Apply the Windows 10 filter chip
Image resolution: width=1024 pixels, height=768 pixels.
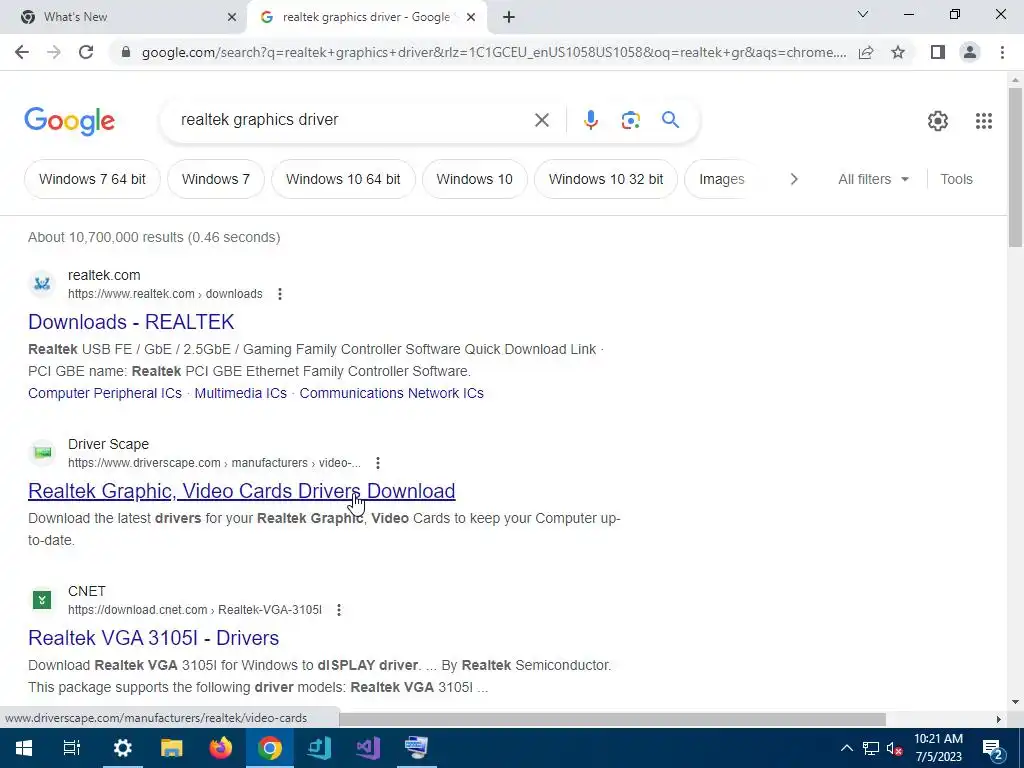(474, 179)
